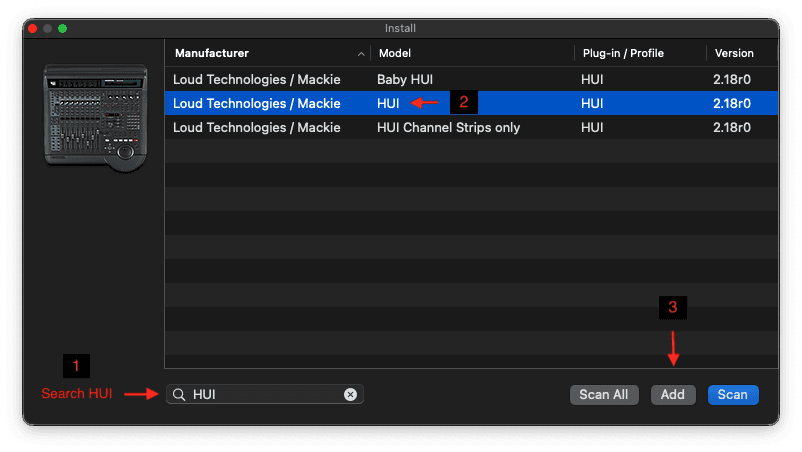Select the Baby HUI model row

click(x=471, y=79)
